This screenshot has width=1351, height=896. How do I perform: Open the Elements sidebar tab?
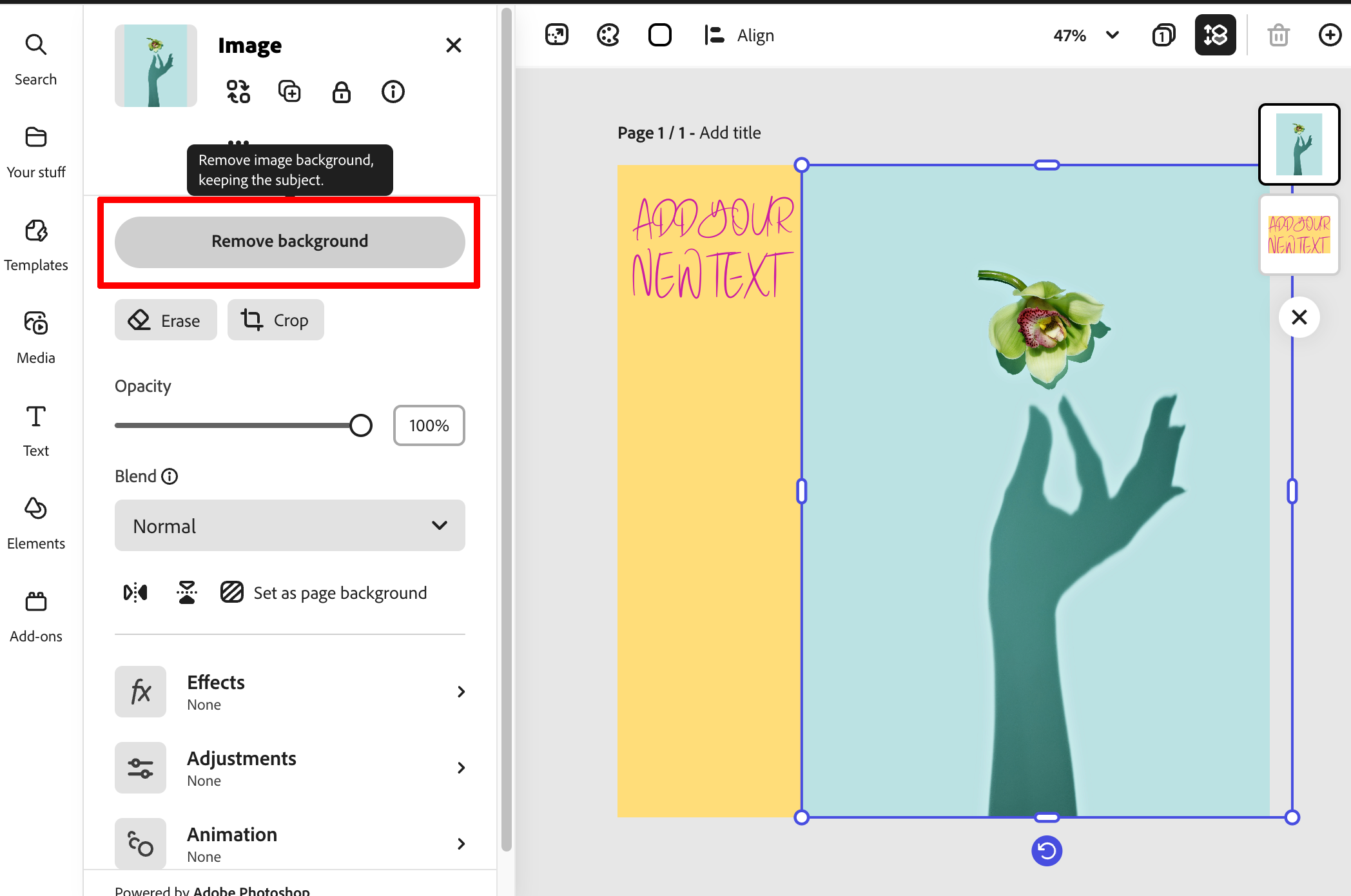click(x=36, y=523)
